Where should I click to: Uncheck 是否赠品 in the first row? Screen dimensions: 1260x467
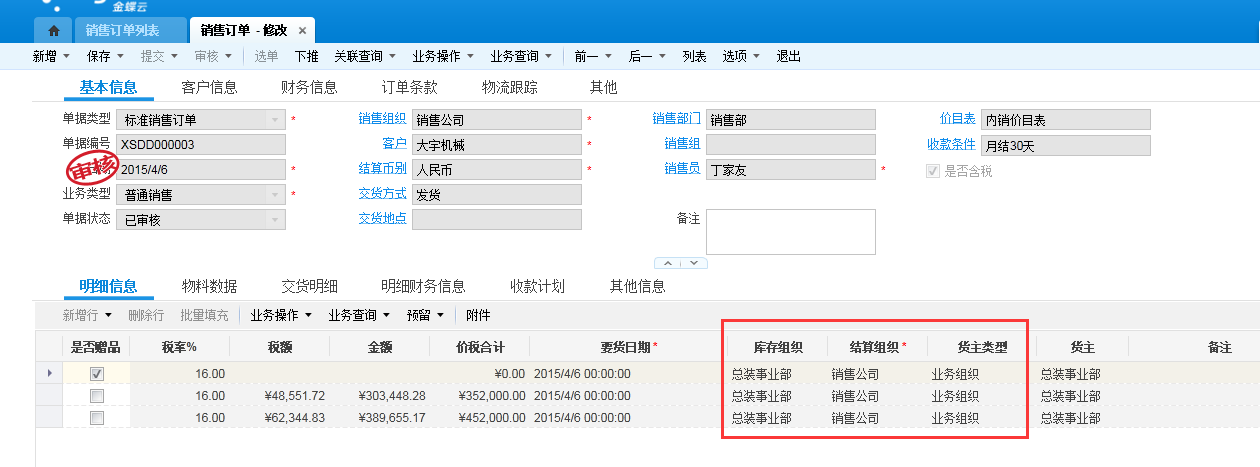click(97, 373)
